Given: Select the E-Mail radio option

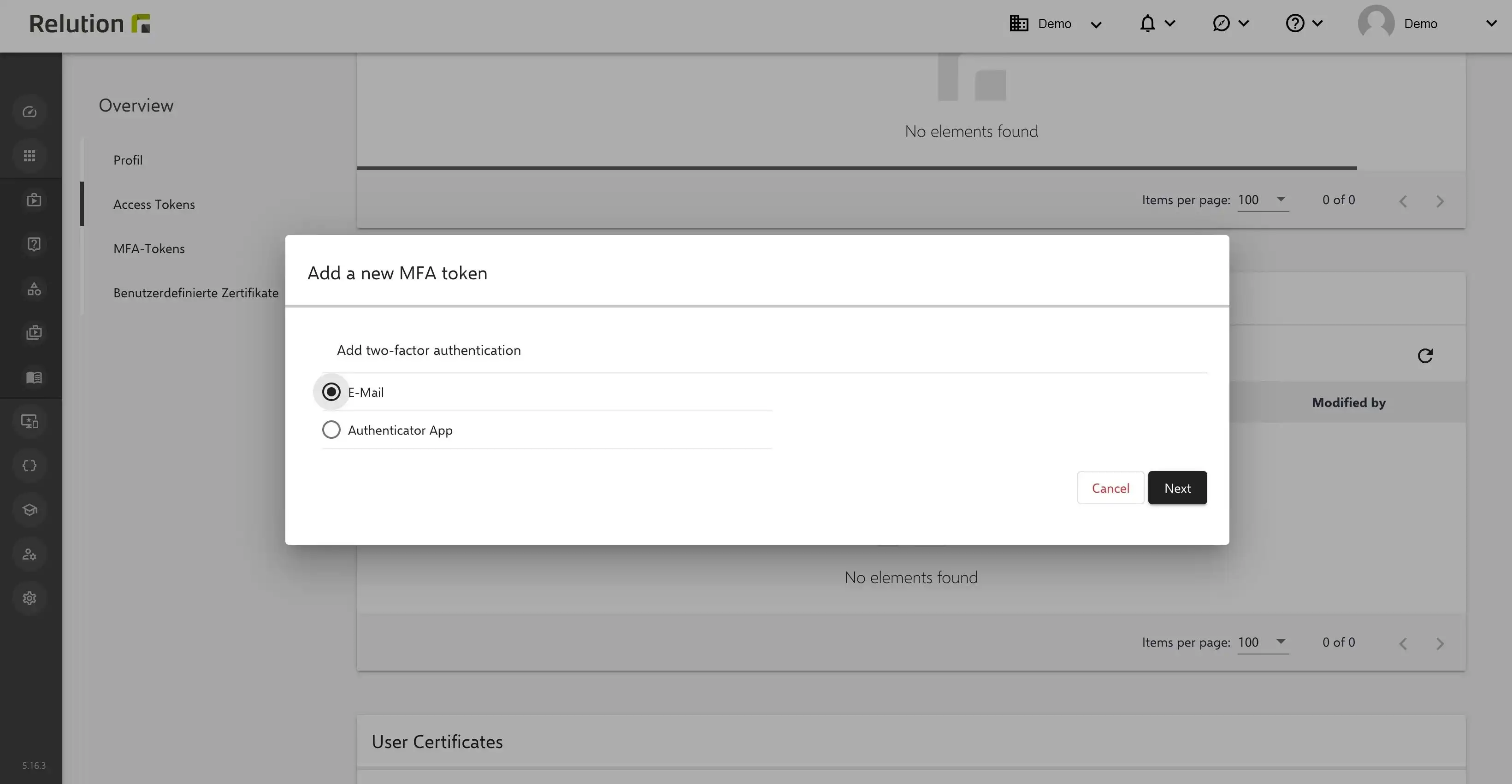Looking at the screenshot, I should 331,392.
